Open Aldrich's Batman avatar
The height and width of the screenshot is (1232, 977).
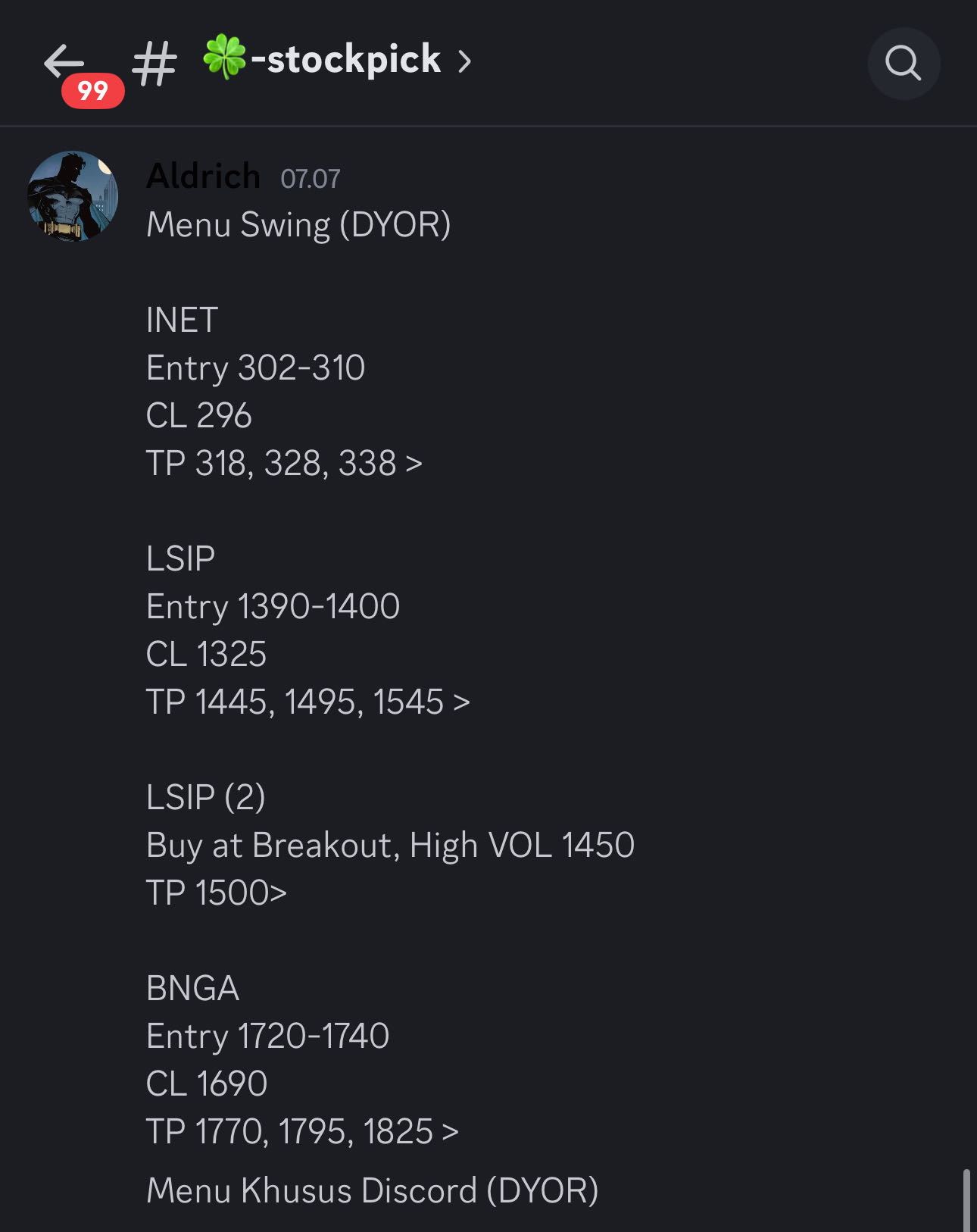[x=73, y=196]
